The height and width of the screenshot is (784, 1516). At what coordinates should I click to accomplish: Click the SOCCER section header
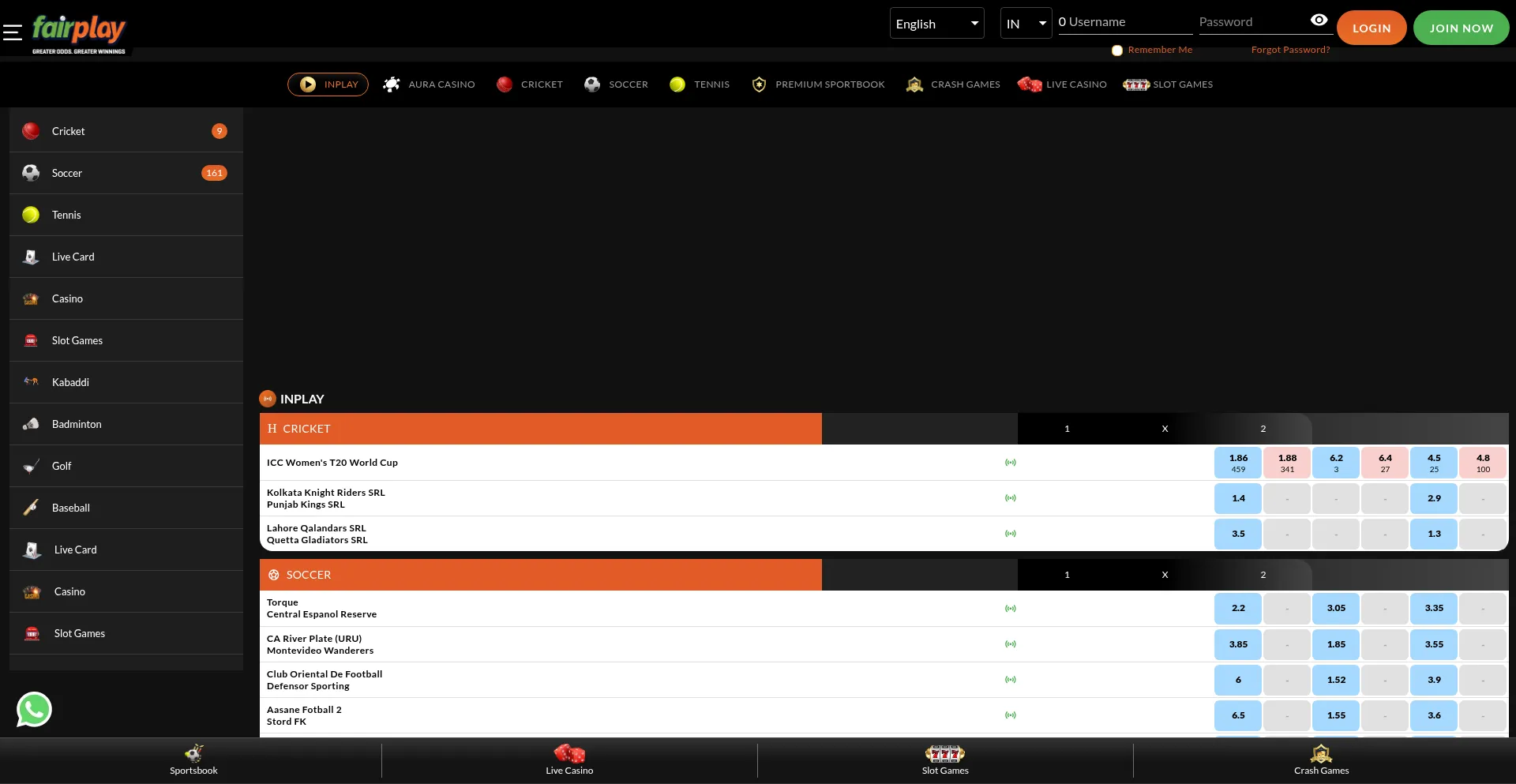(541, 575)
